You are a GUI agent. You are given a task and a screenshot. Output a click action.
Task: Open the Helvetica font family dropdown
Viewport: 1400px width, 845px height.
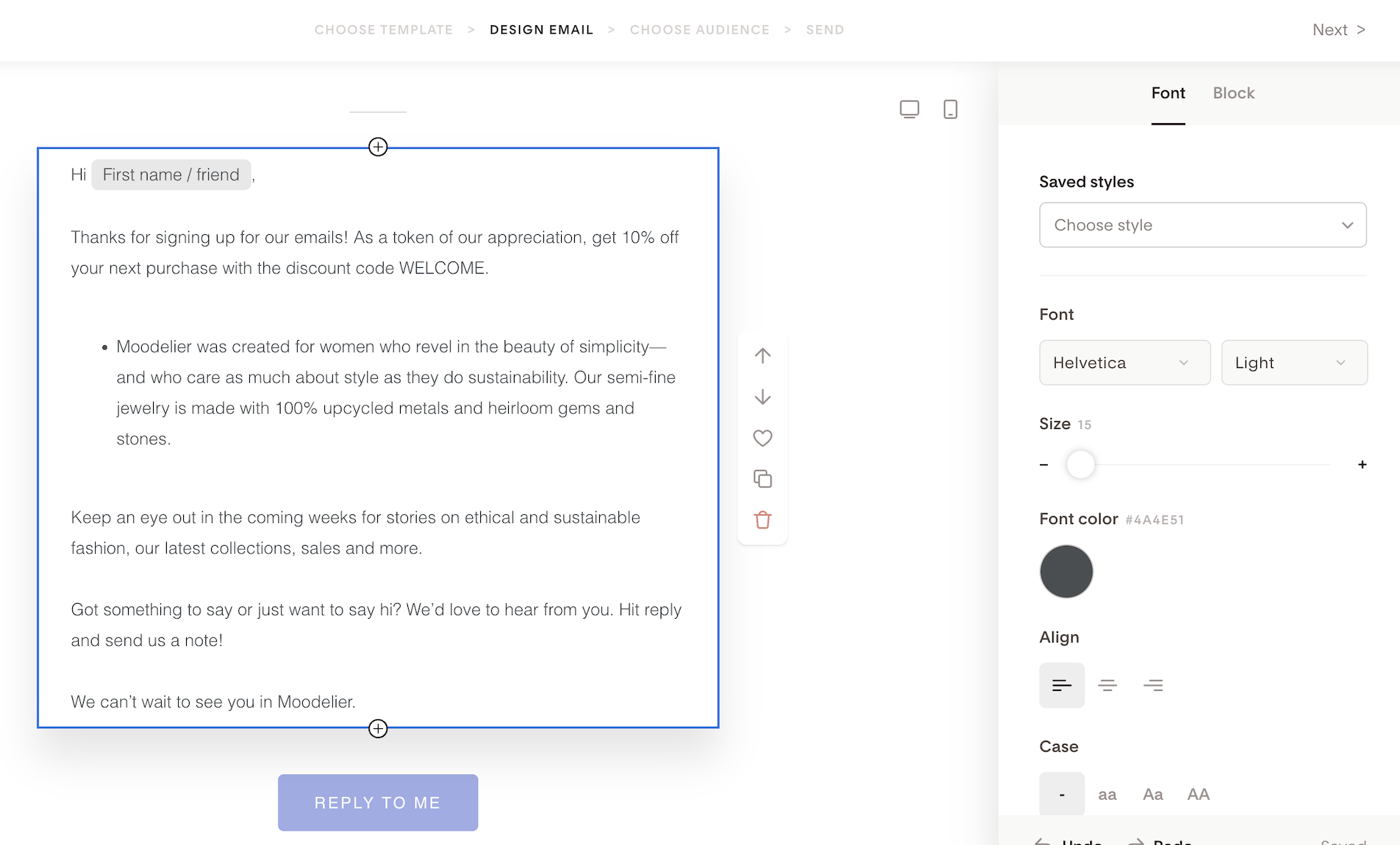point(1124,362)
